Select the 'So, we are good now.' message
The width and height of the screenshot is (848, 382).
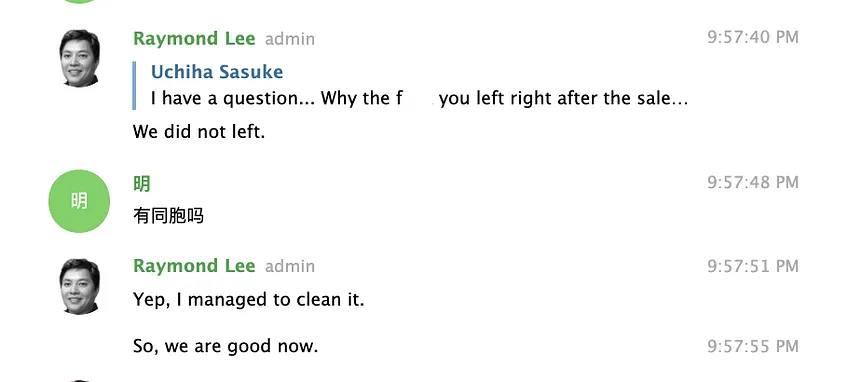(x=226, y=346)
